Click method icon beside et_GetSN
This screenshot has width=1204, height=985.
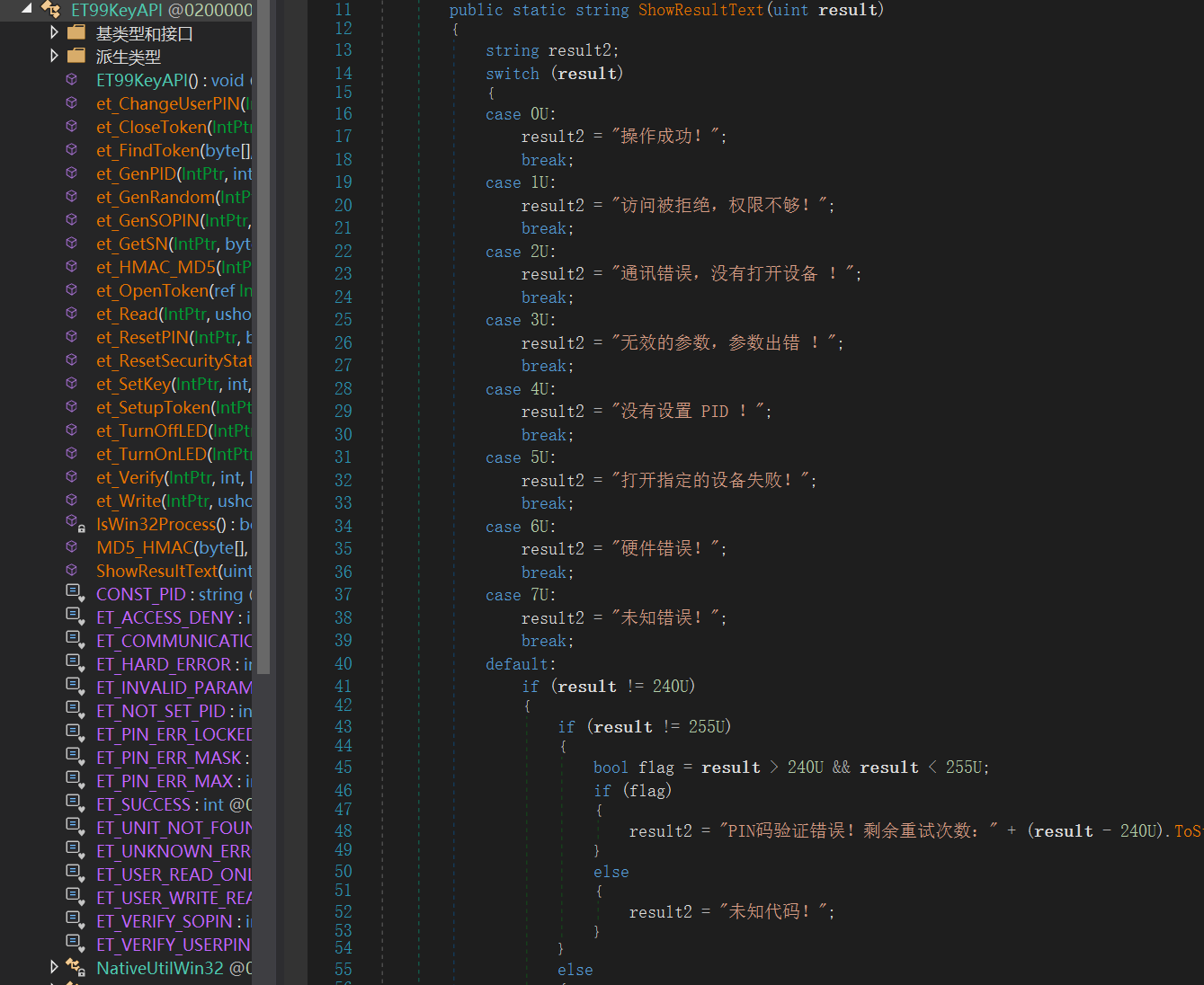coord(72,243)
